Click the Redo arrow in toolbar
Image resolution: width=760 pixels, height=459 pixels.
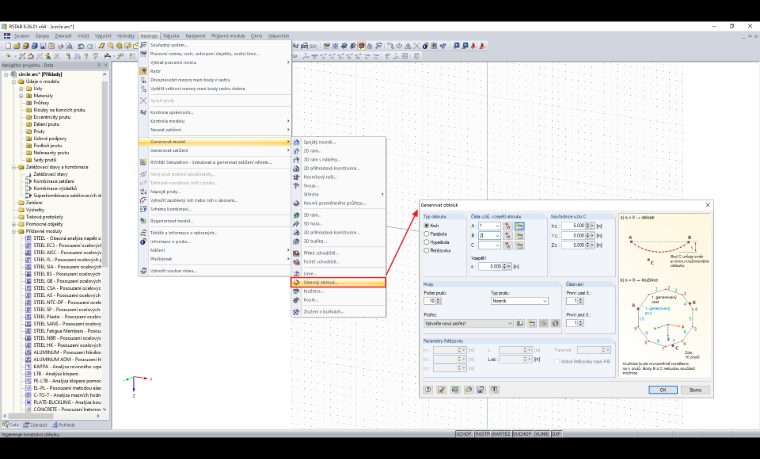point(90,46)
